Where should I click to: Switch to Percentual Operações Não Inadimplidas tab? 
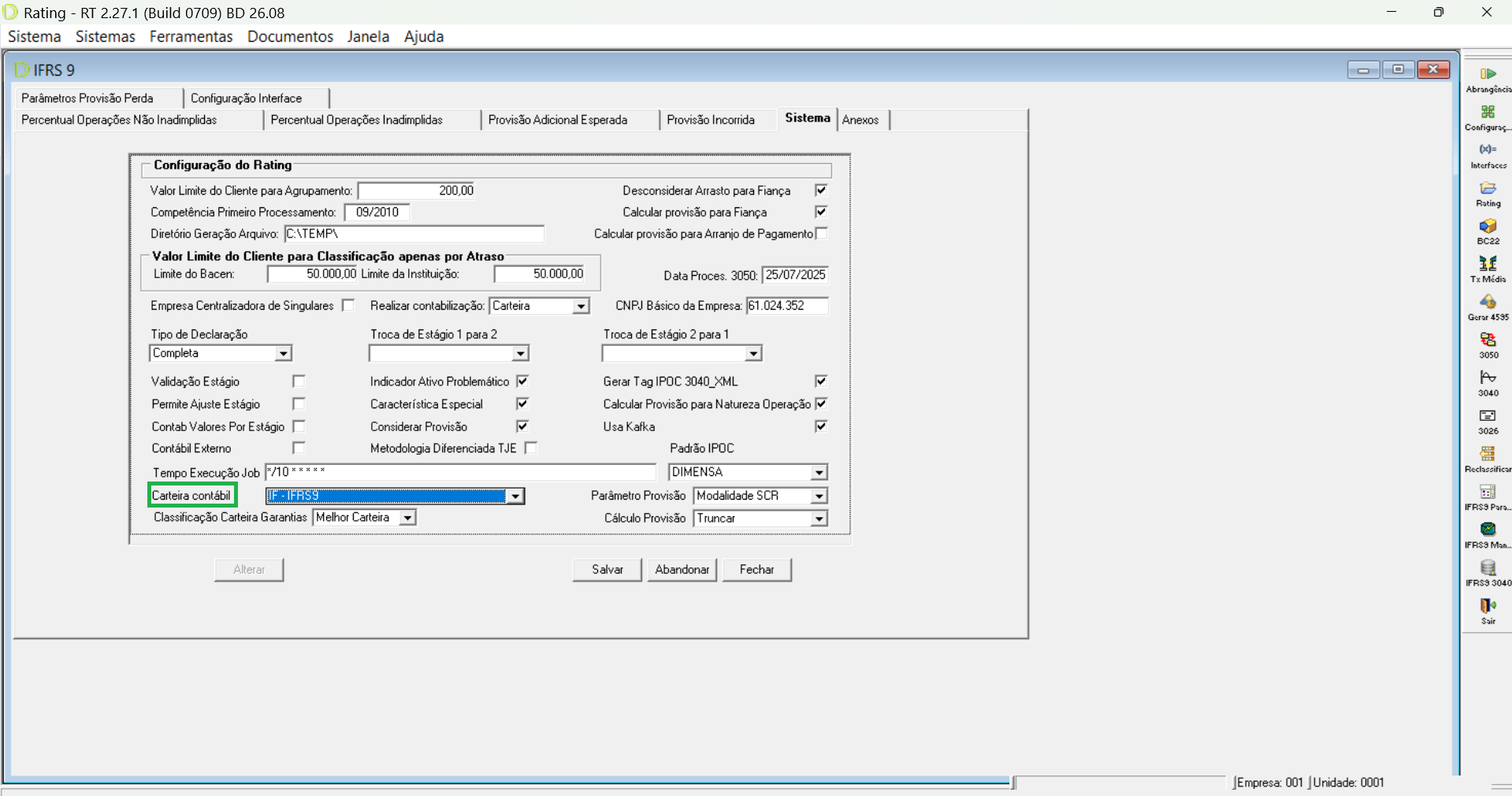[x=138, y=120]
